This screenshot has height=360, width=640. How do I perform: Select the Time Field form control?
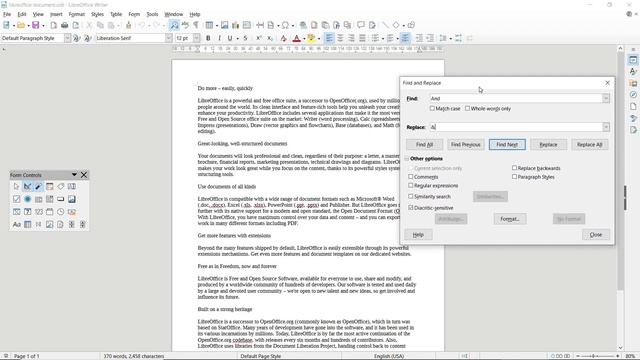click(x=60, y=212)
